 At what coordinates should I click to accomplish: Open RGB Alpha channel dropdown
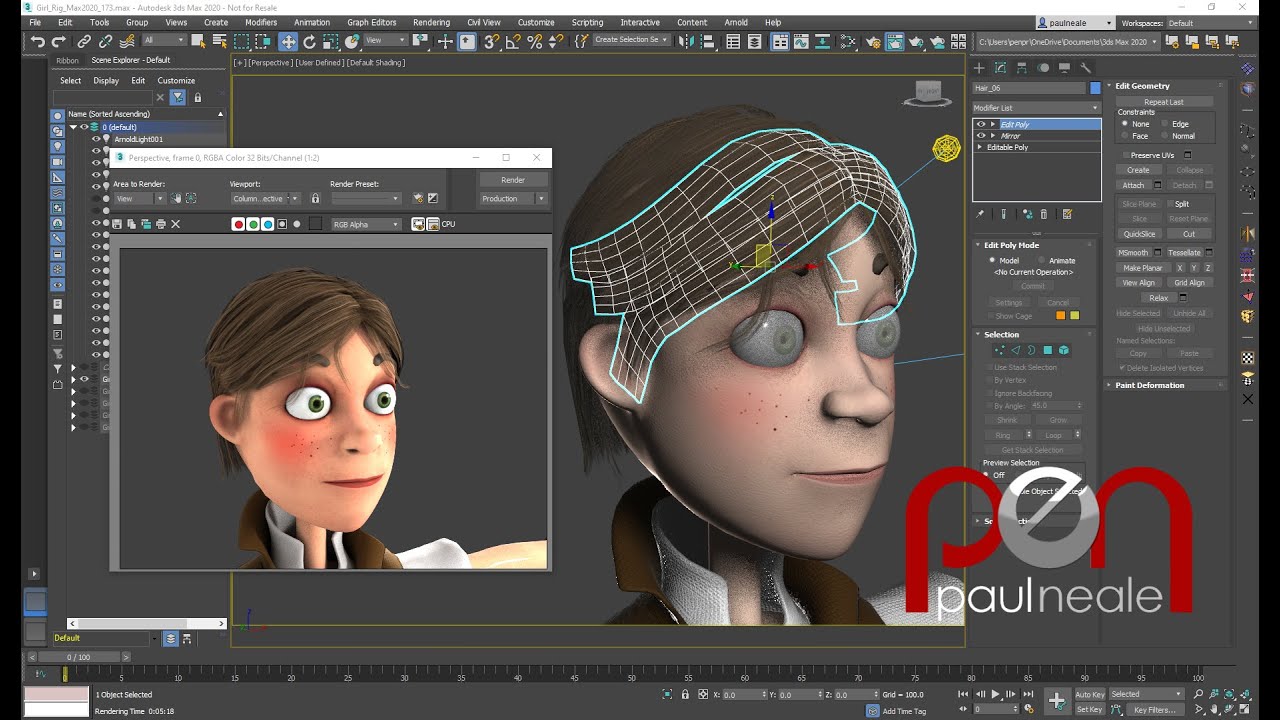point(366,224)
